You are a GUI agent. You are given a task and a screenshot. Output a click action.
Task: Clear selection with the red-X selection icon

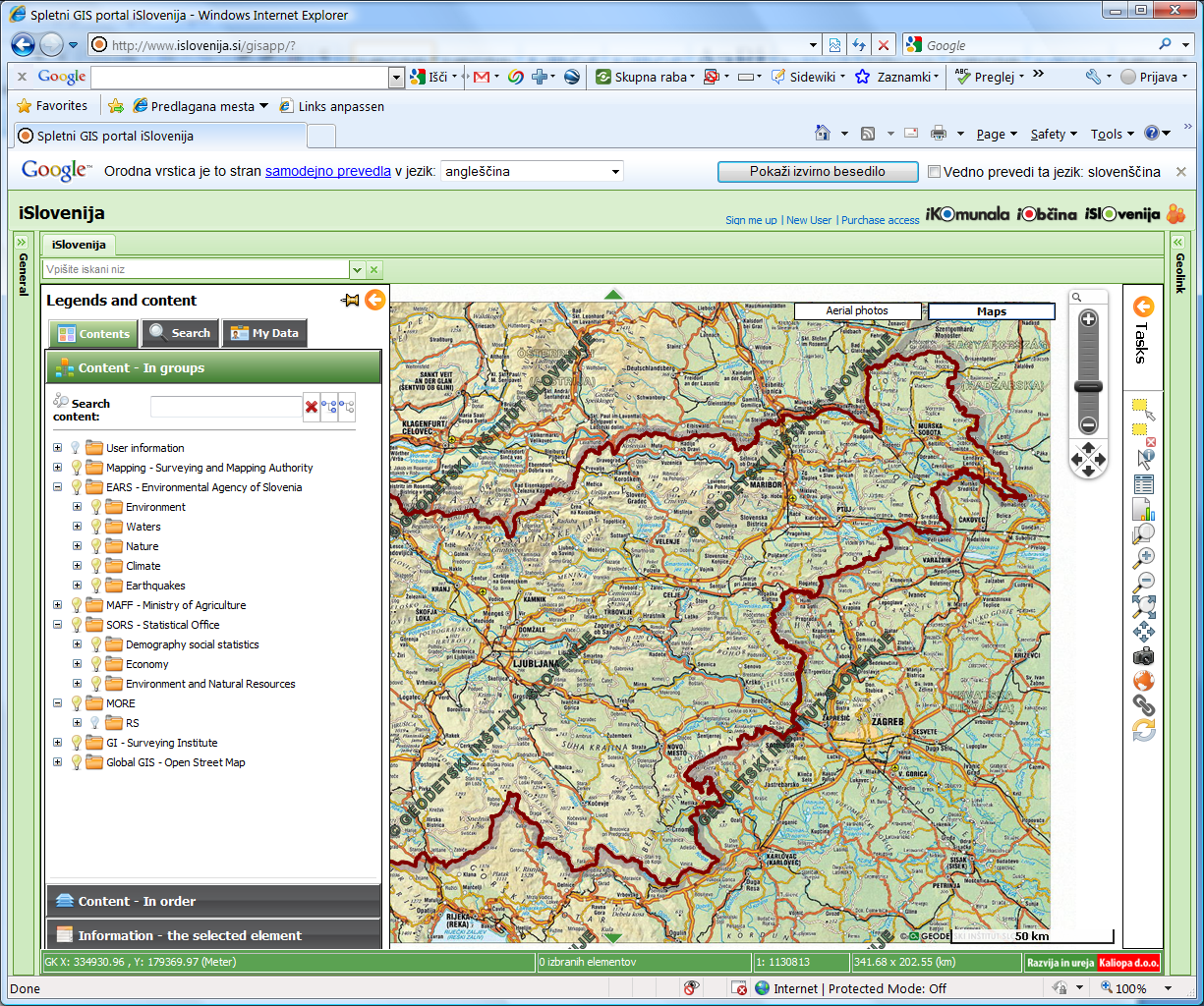click(x=1143, y=434)
